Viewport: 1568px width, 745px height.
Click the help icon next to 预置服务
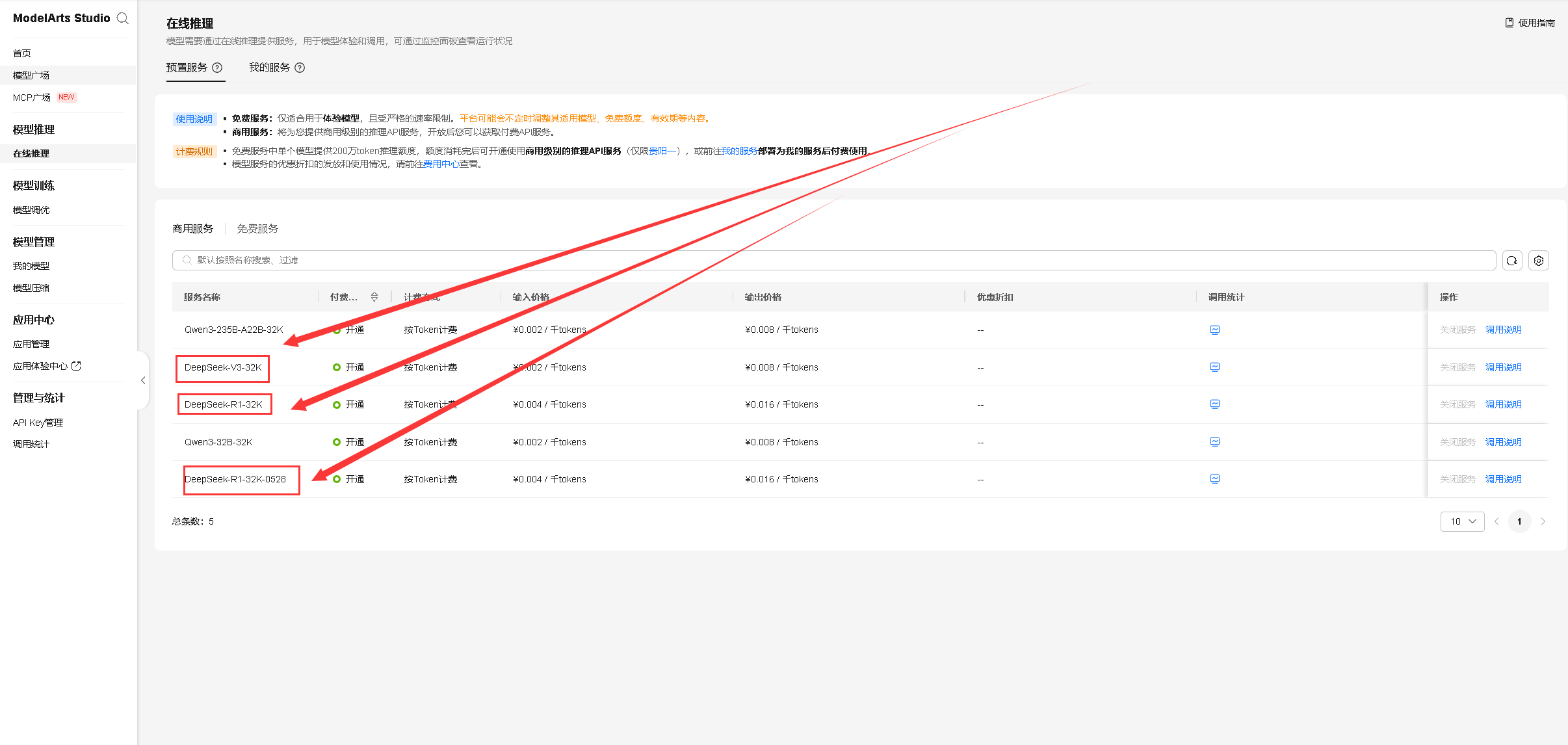[217, 68]
